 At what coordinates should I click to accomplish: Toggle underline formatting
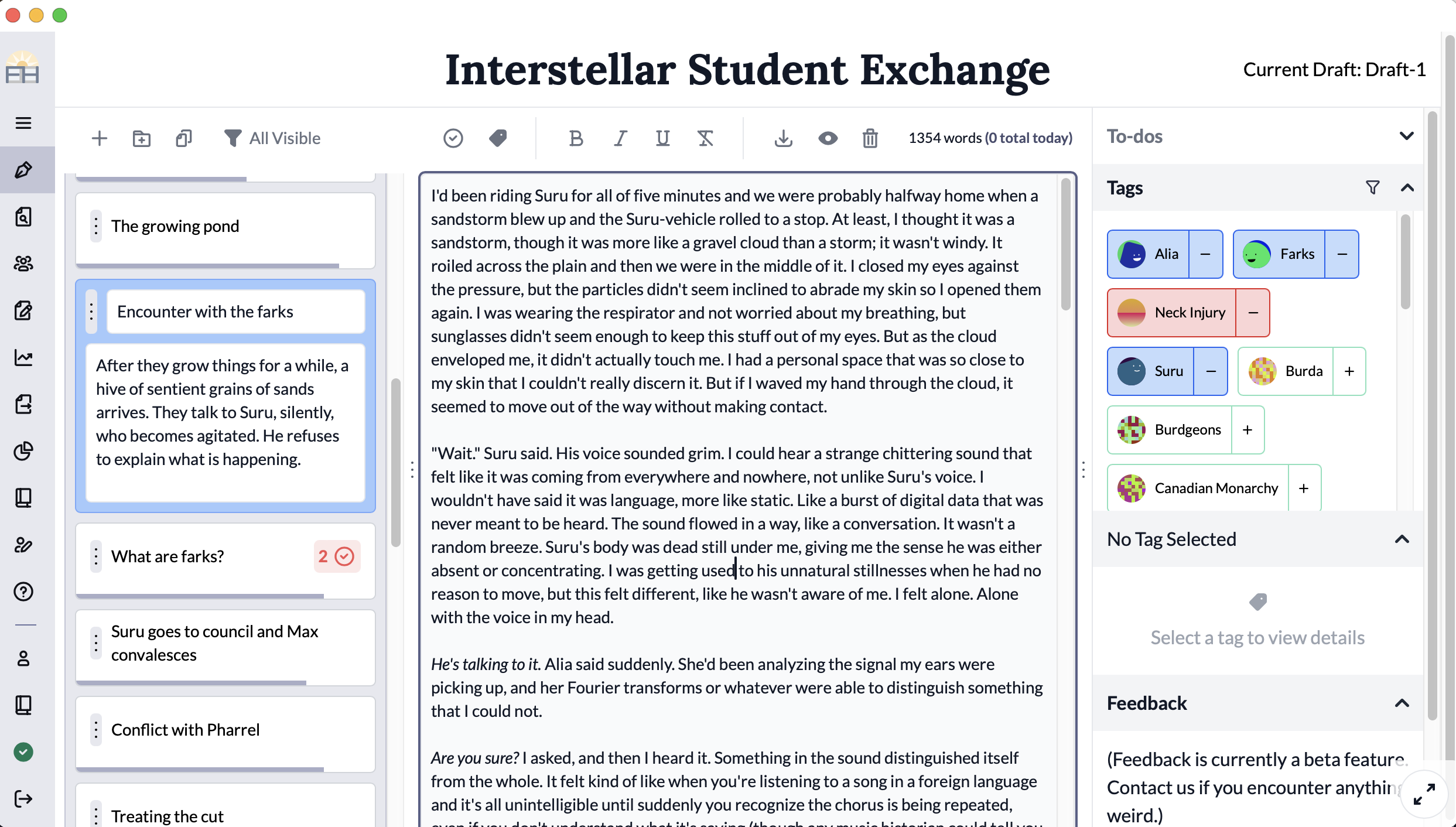tap(663, 138)
